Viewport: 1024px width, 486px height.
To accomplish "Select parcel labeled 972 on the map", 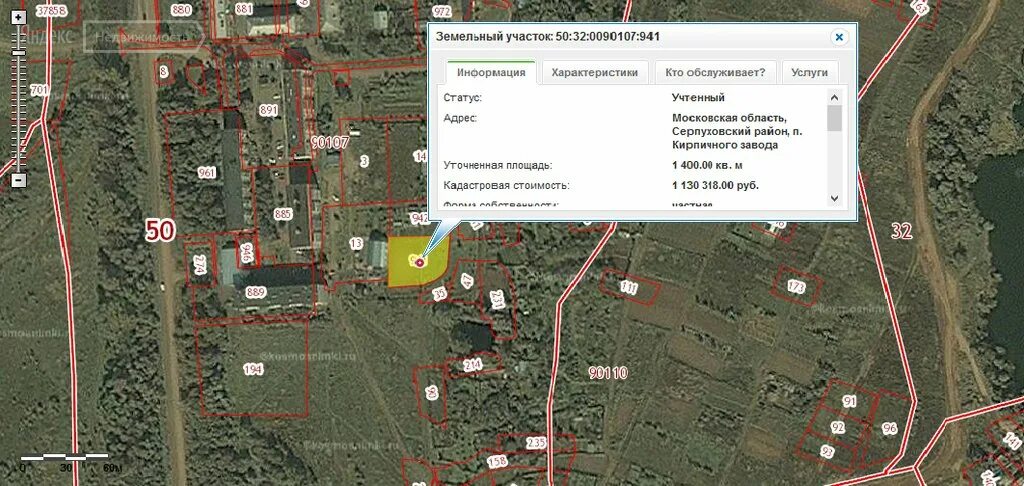I will pos(442,11).
